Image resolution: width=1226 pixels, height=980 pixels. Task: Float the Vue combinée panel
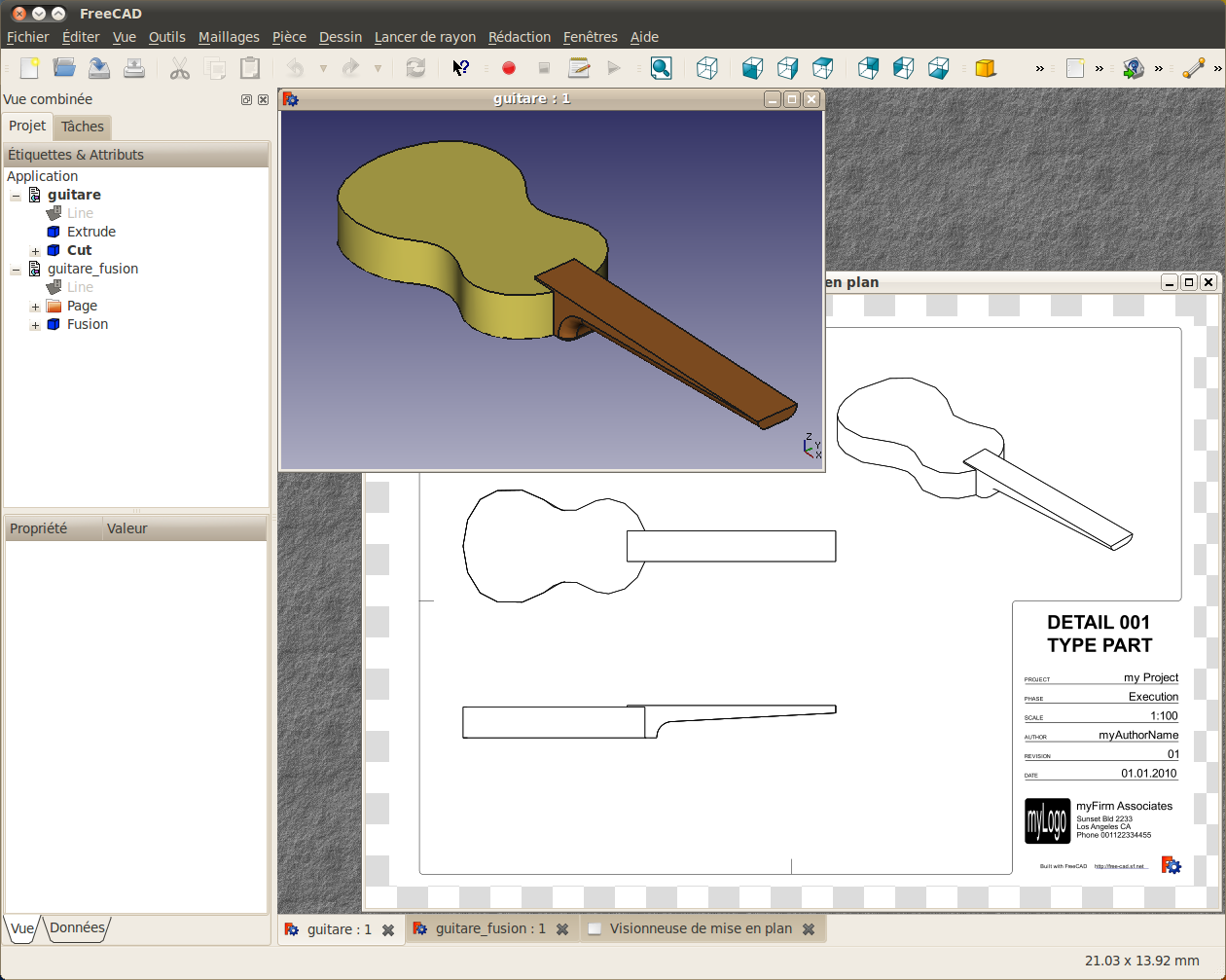247,99
